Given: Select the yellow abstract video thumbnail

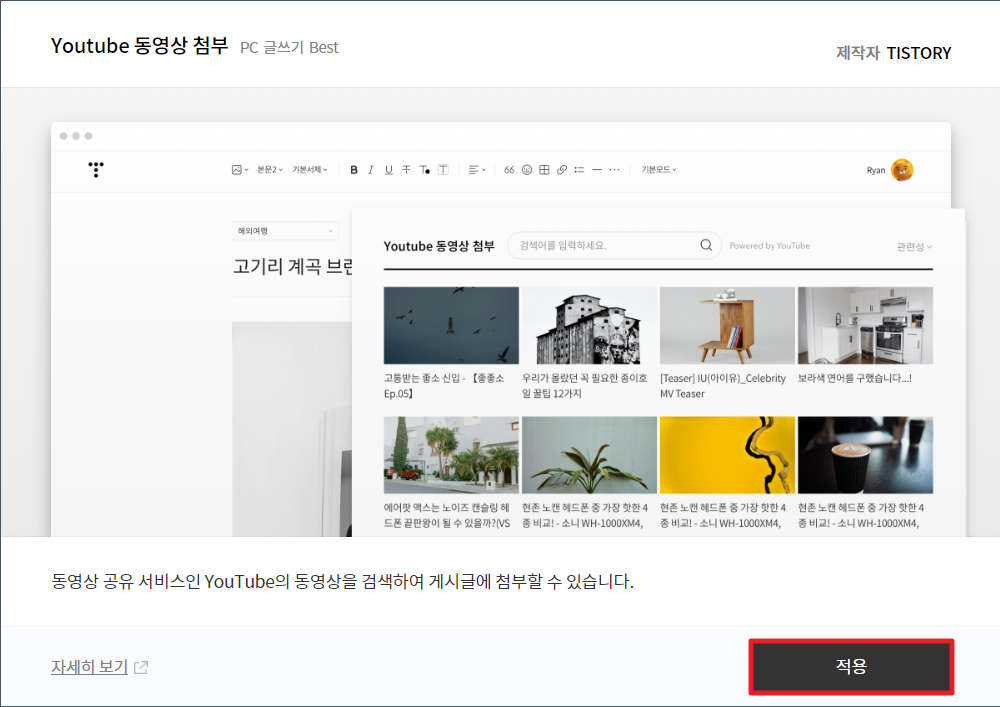Looking at the screenshot, I should coord(727,455).
